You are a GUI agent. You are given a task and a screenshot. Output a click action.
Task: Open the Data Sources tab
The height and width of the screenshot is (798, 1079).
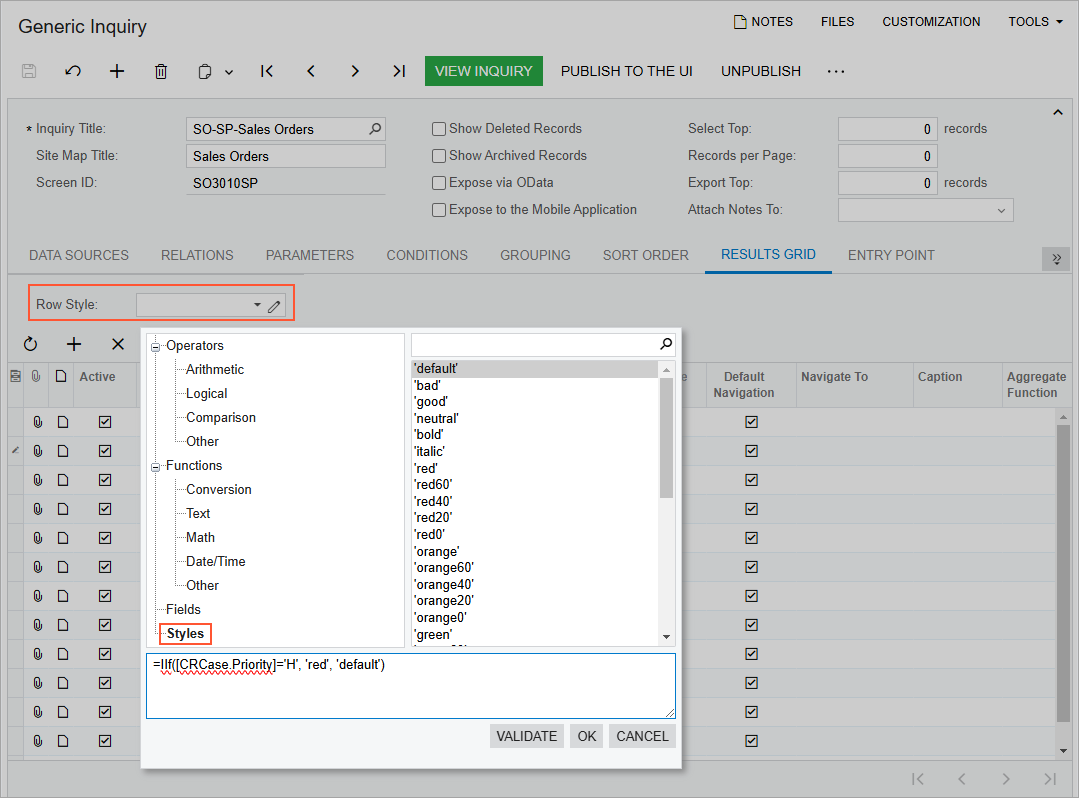[79, 255]
